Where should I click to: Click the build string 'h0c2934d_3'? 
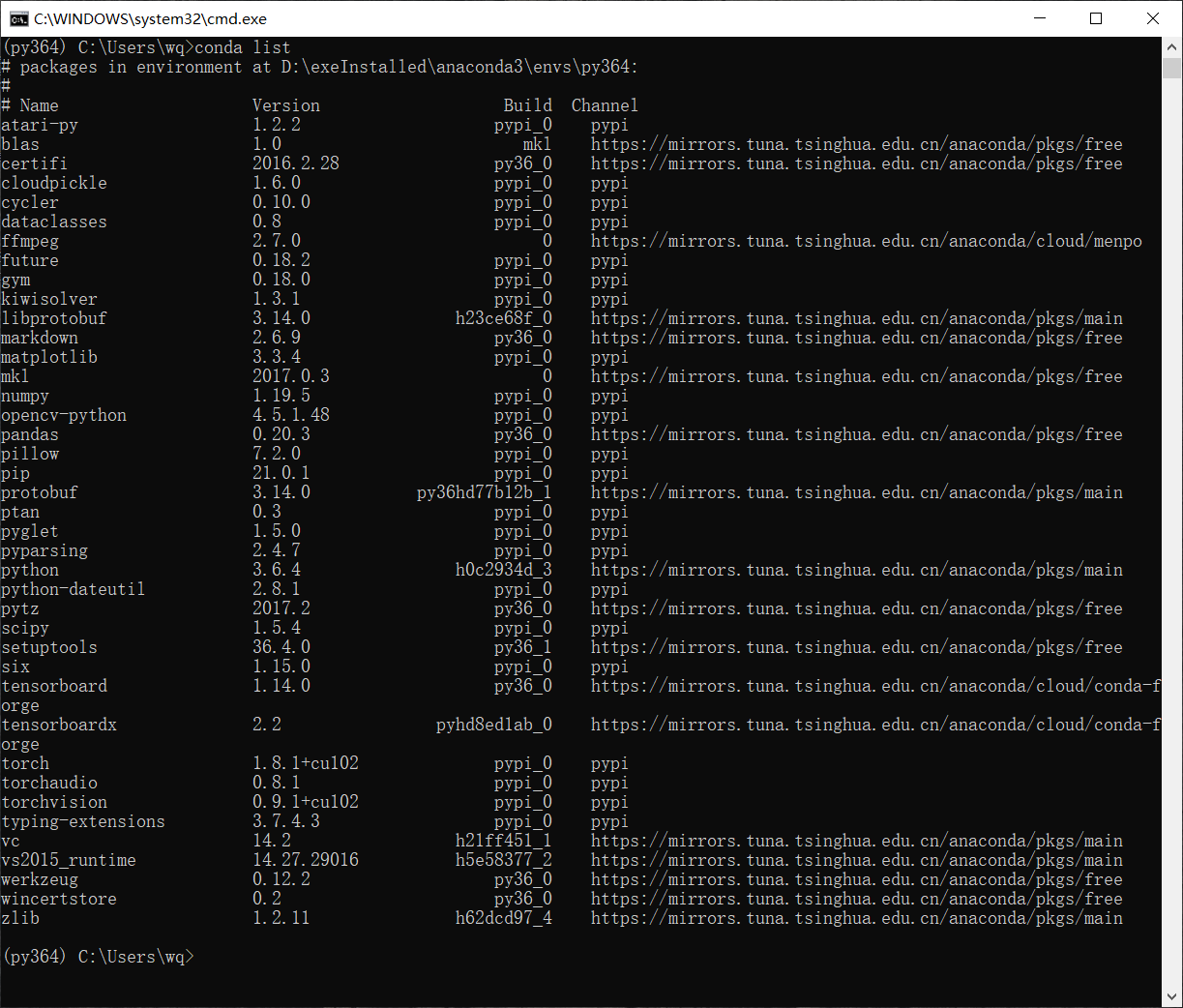(x=504, y=570)
